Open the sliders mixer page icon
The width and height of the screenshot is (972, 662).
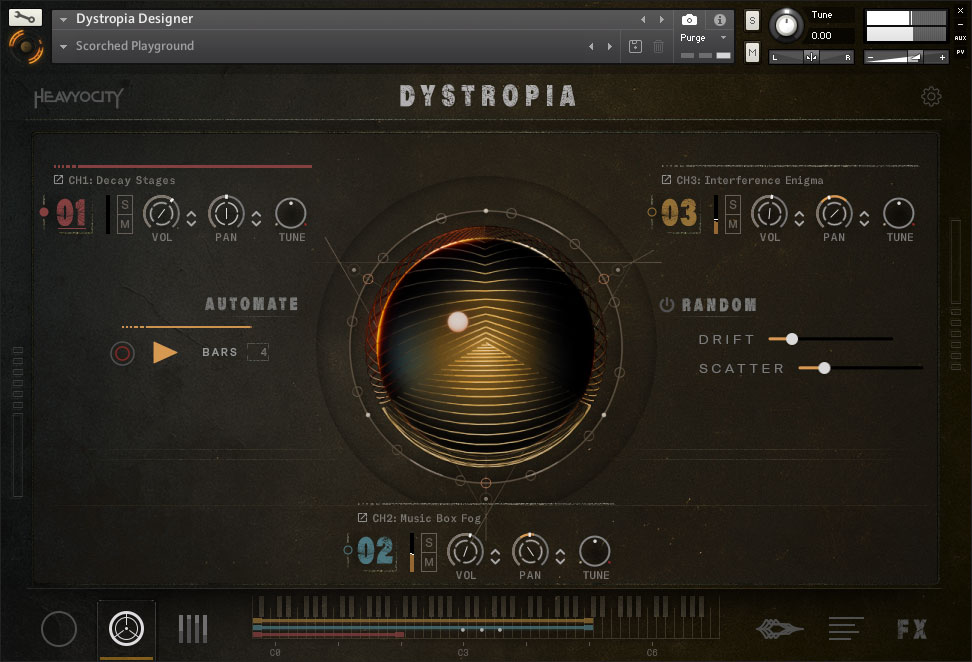coord(193,629)
